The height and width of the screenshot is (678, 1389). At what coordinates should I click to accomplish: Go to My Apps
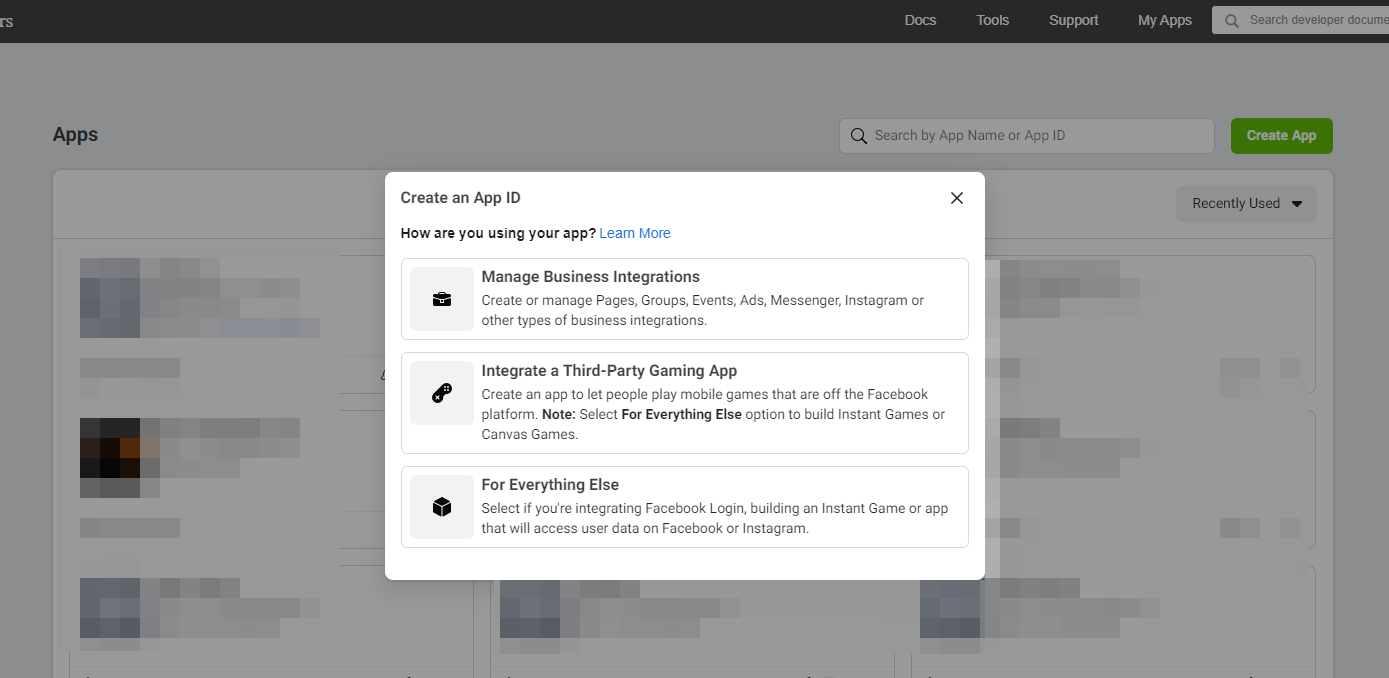coord(1165,20)
